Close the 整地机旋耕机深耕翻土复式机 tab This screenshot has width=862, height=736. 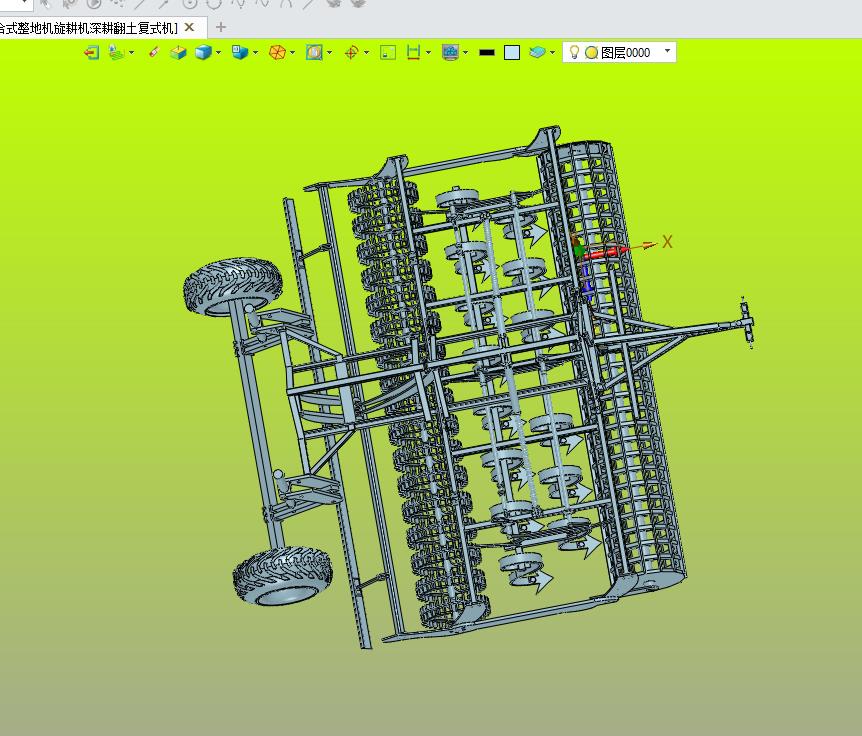click(189, 27)
